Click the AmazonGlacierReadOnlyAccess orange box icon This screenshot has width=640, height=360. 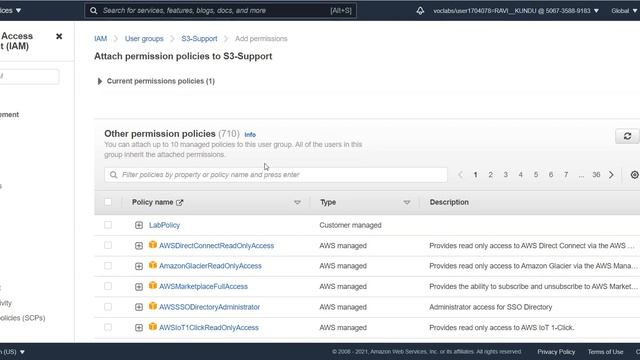pyautogui.click(x=153, y=265)
